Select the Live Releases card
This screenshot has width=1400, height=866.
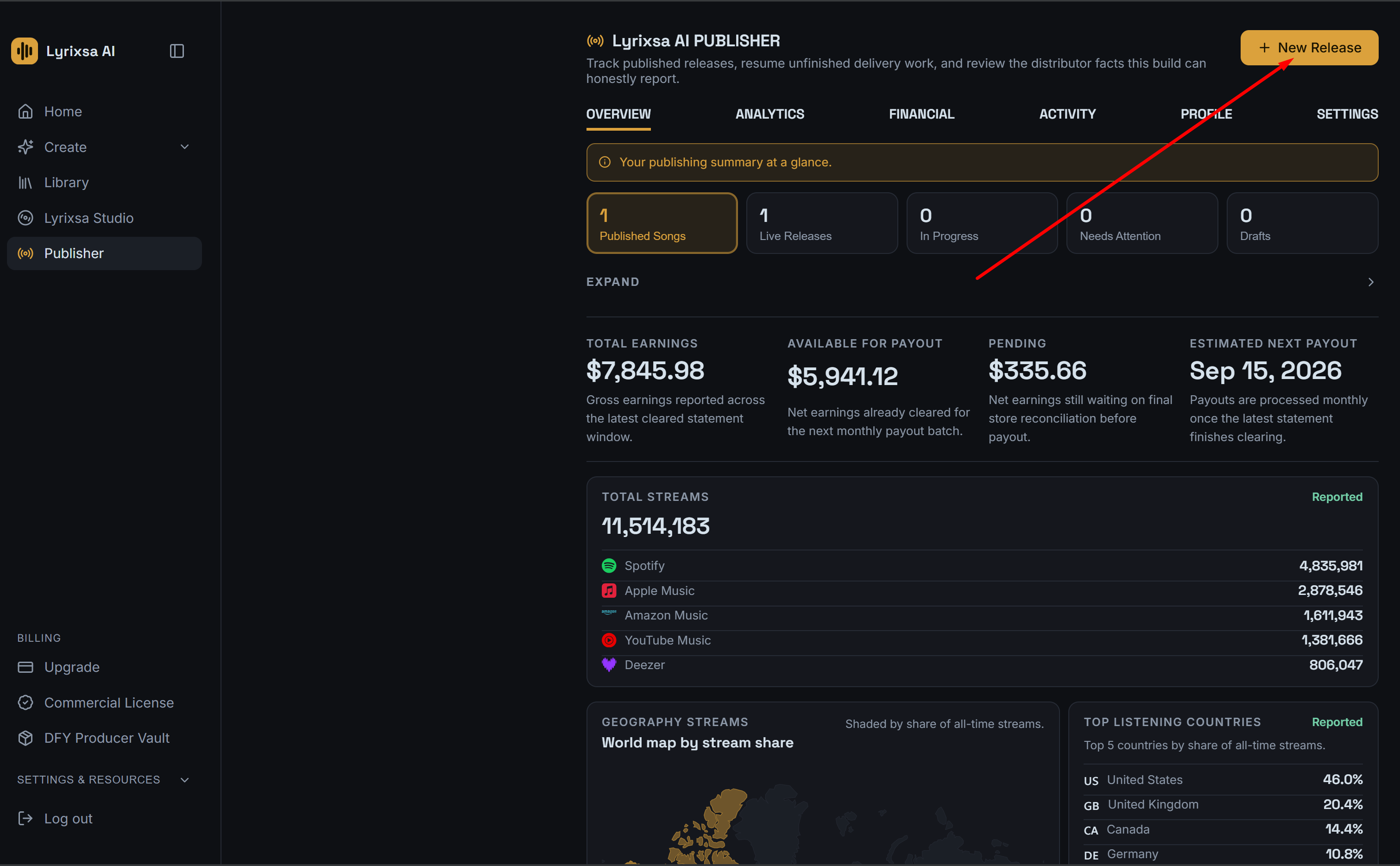pyautogui.click(x=822, y=223)
